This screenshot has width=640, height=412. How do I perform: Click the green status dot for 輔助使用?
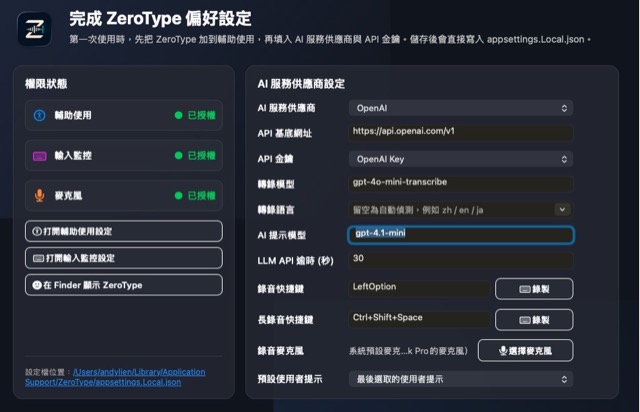(x=178, y=115)
